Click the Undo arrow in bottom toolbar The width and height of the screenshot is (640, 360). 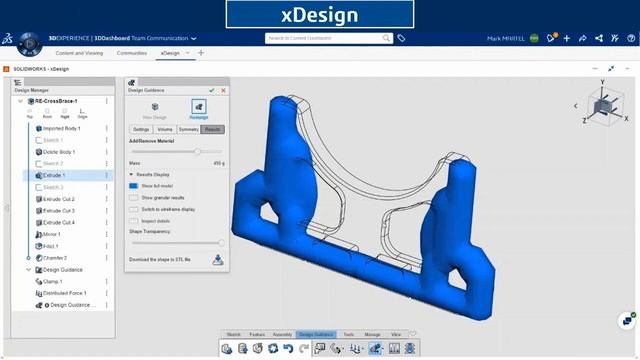pyautogui.click(x=288, y=348)
